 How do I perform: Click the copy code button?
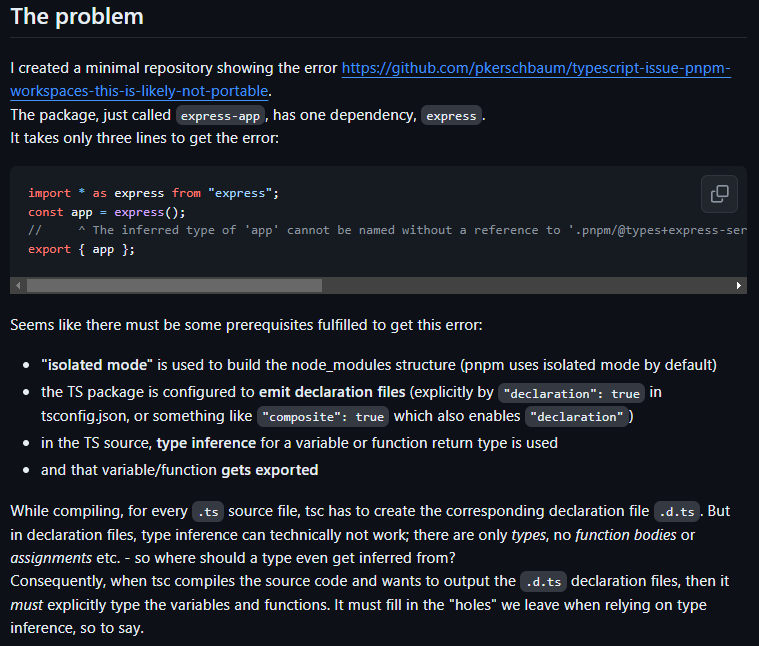719,194
